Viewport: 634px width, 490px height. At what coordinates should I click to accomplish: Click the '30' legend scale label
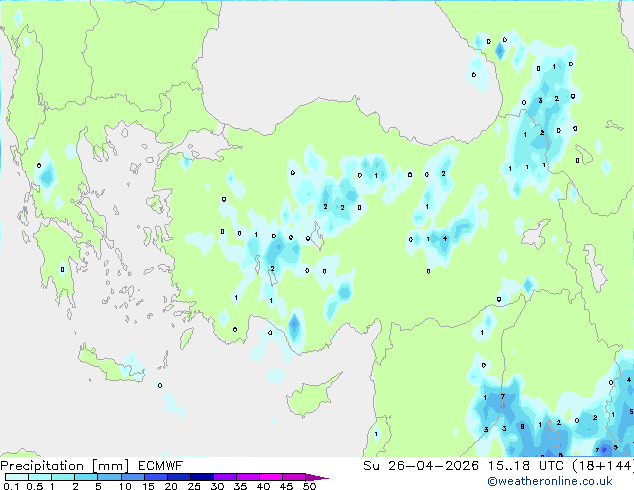click(x=217, y=486)
